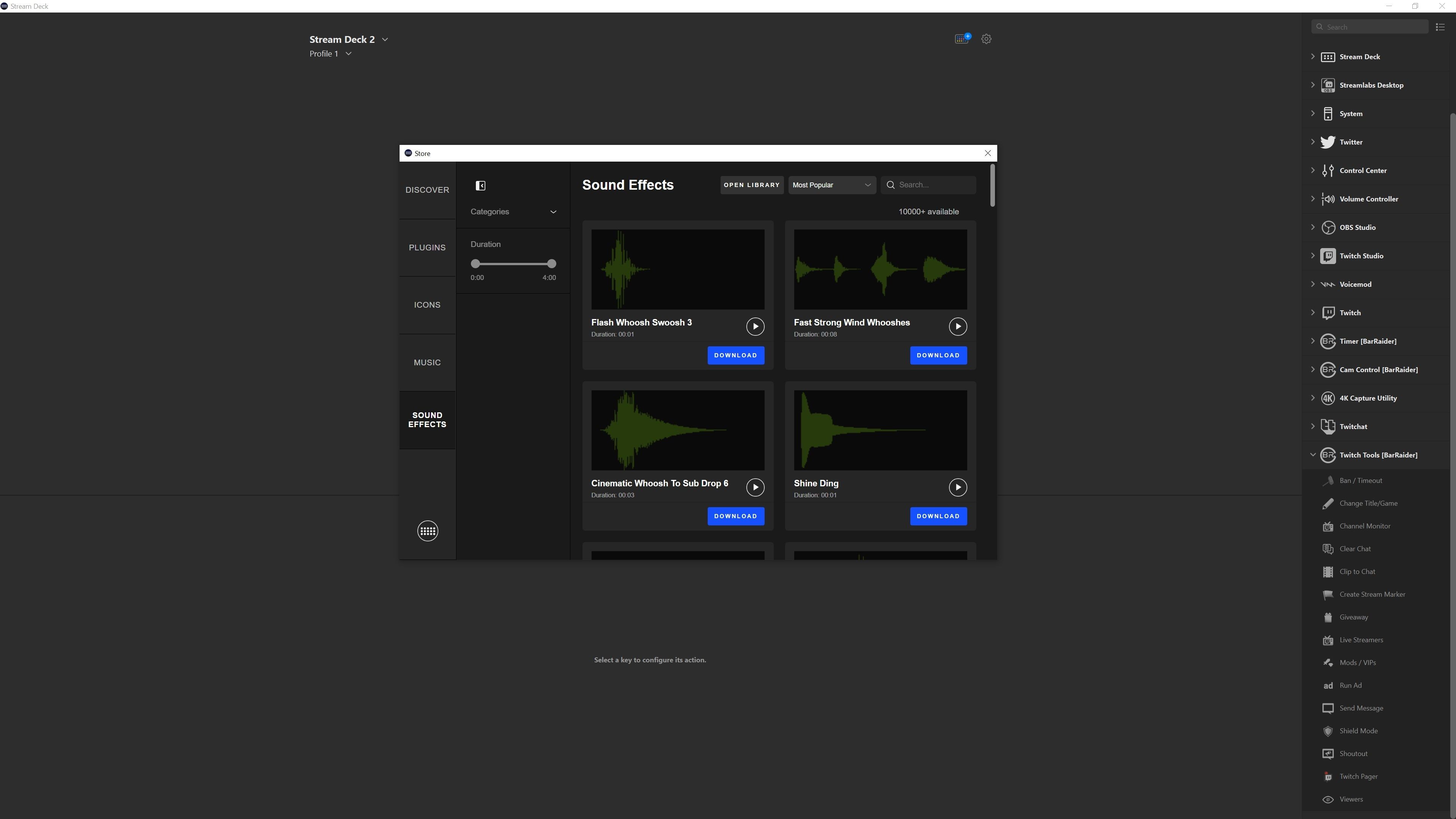Viewport: 1456px width, 819px height.
Task: Toggle the actions list view icon
Action: click(1440, 27)
